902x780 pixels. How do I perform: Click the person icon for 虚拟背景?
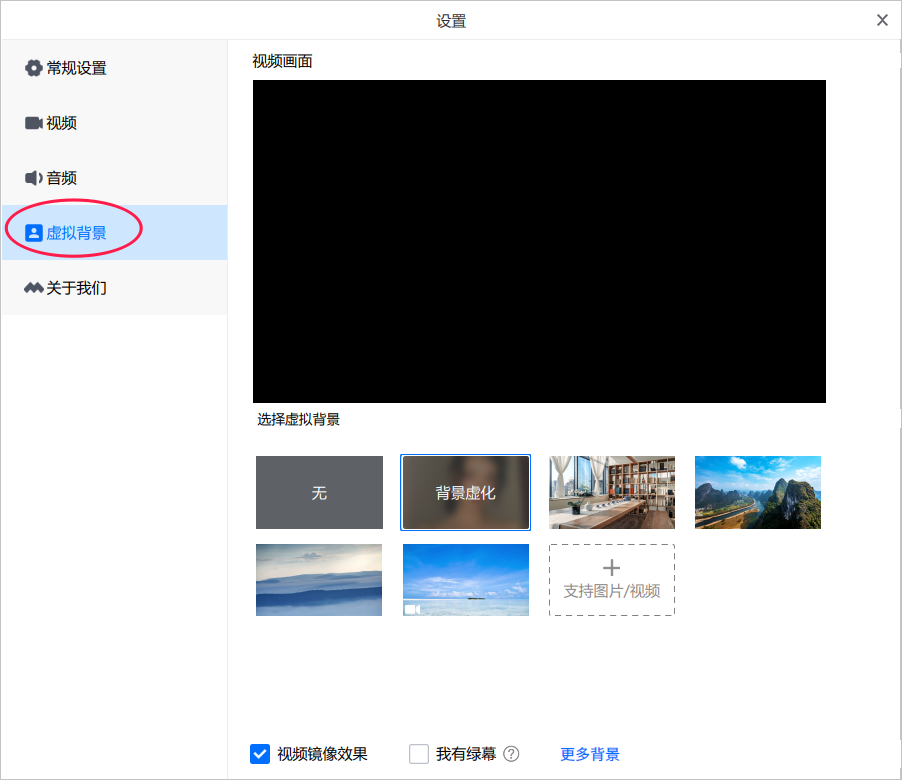click(x=34, y=233)
